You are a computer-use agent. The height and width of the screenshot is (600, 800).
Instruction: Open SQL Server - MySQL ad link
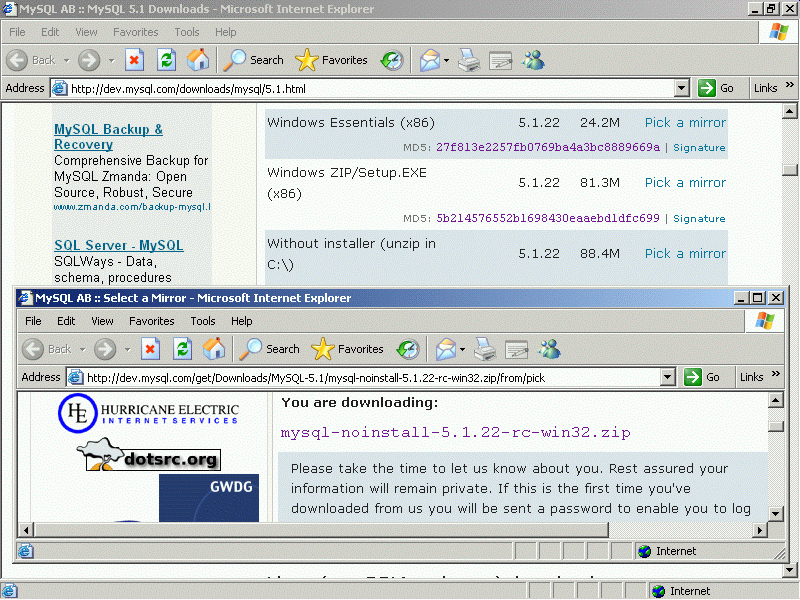(x=118, y=245)
